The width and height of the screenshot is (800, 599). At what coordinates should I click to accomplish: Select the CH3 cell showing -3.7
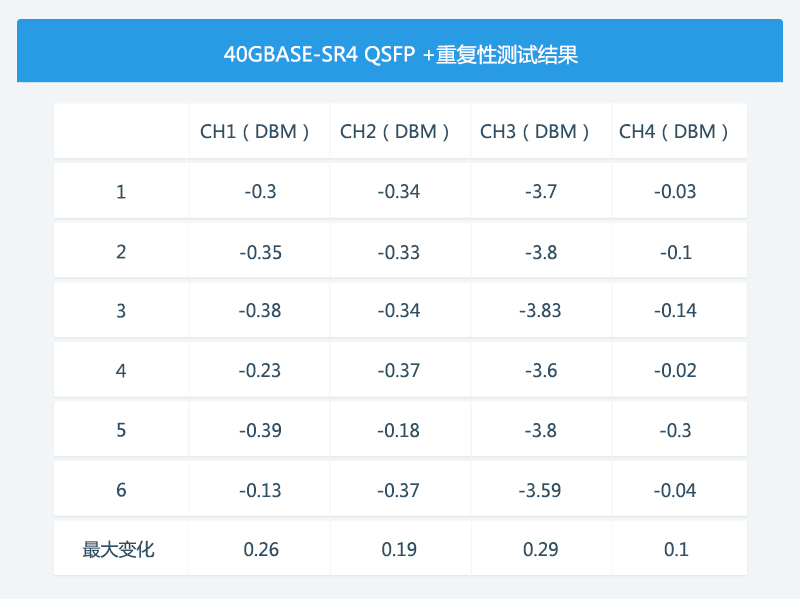click(540, 192)
